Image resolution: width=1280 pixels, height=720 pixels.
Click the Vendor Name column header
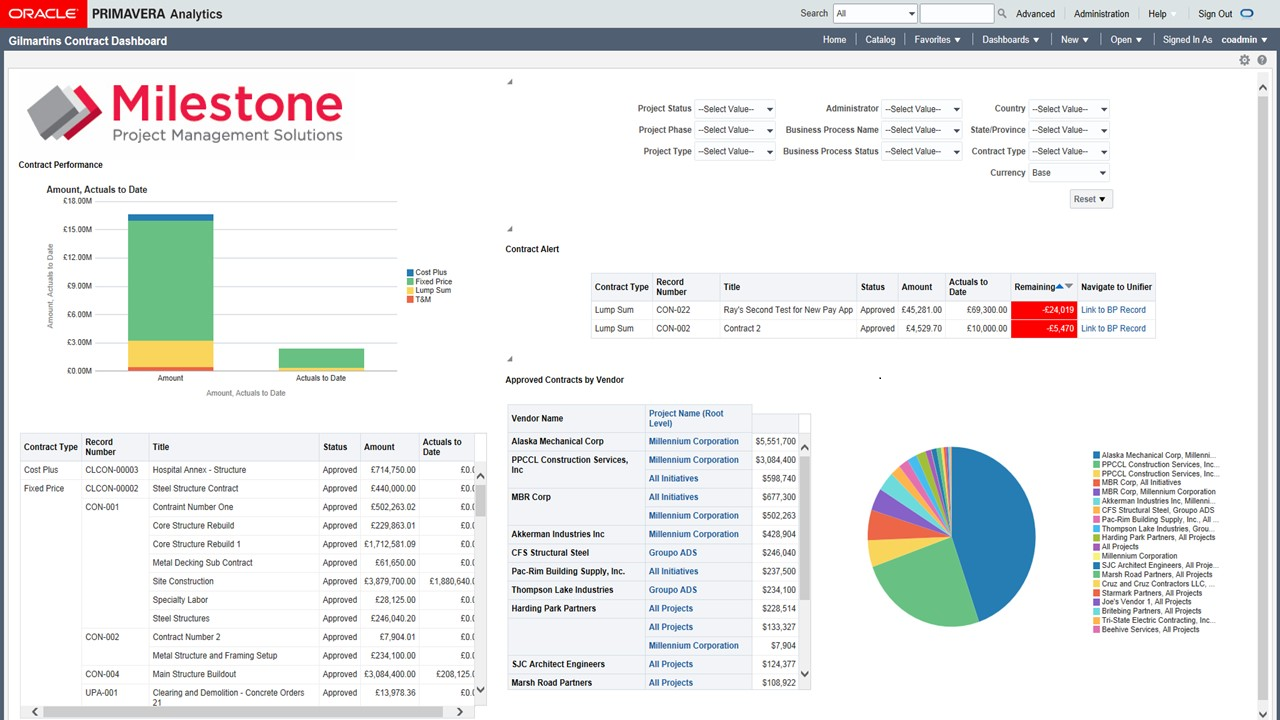point(577,418)
